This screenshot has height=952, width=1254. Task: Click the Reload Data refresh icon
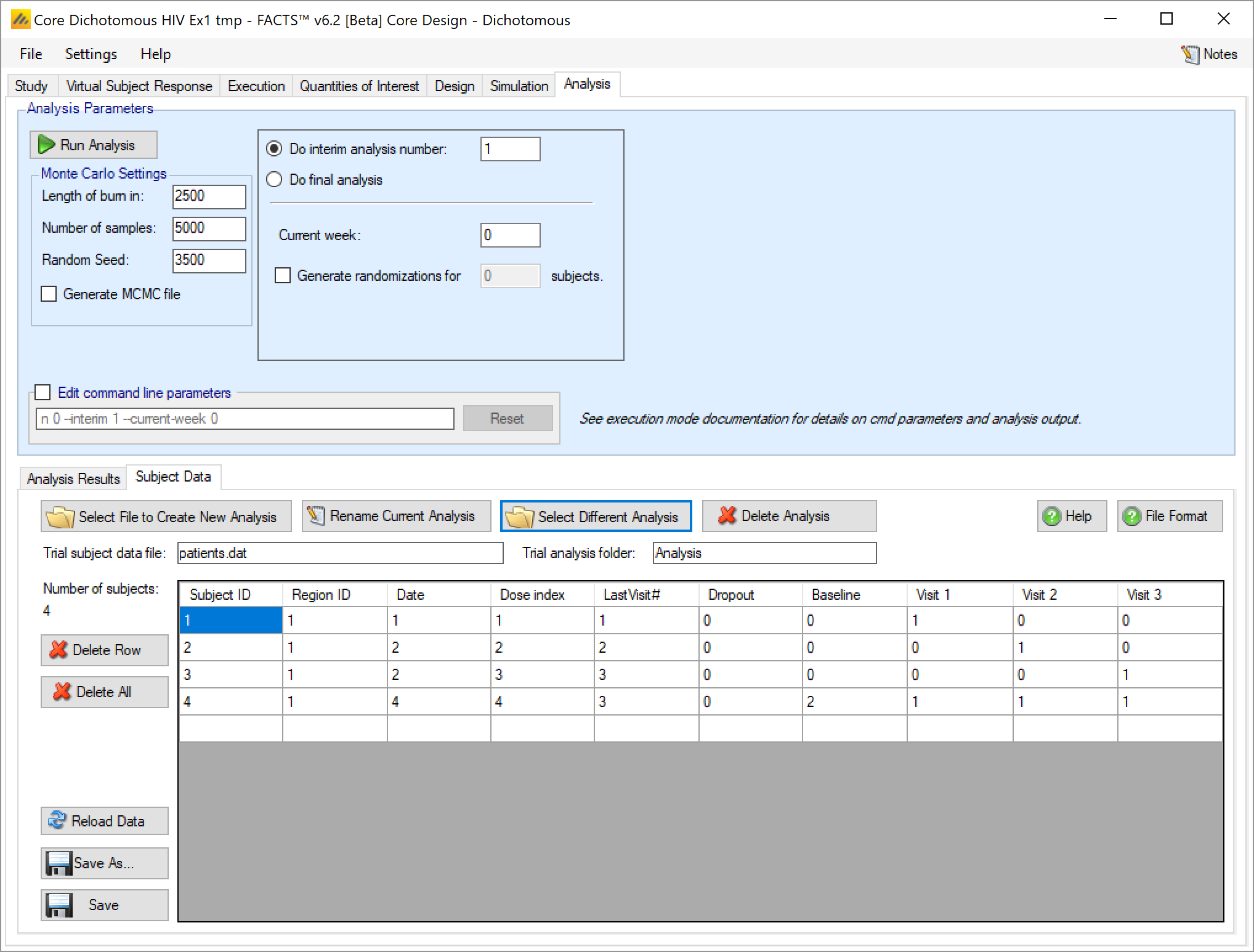coord(57,820)
